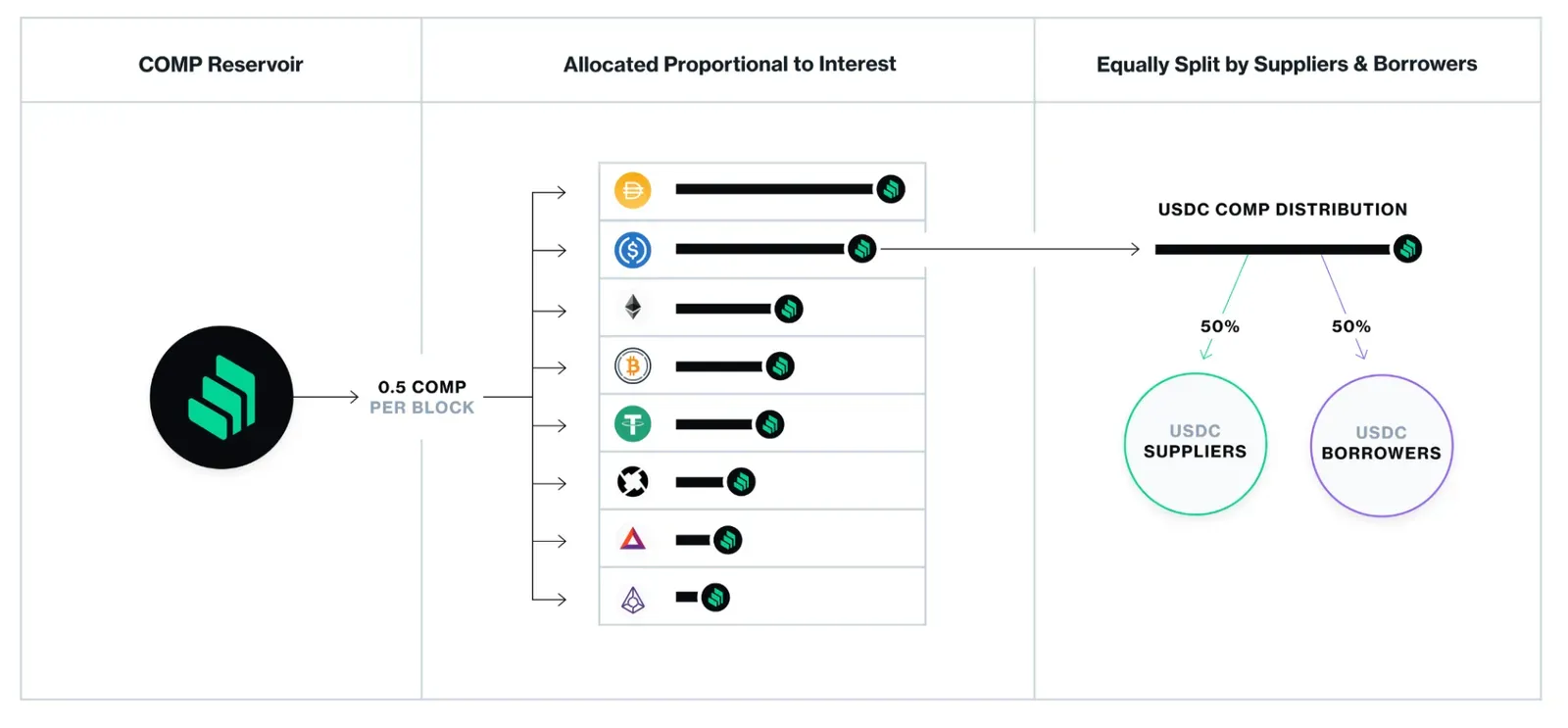The width and height of the screenshot is (1568, 728).
Task: Click the COMP badge on the USDC distribution bar
Action: [1407, 249]
